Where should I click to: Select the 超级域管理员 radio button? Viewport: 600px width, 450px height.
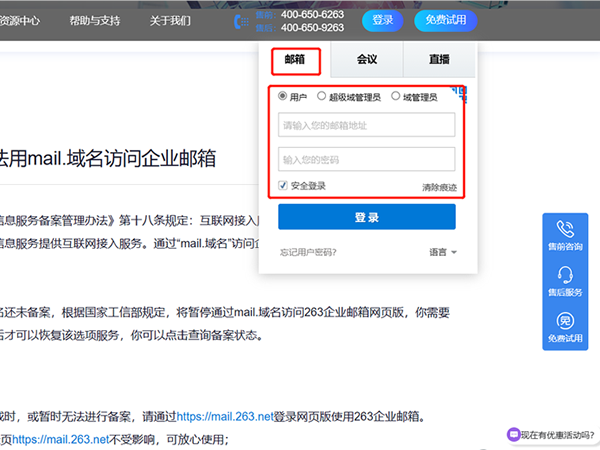(x=321, y=97)
